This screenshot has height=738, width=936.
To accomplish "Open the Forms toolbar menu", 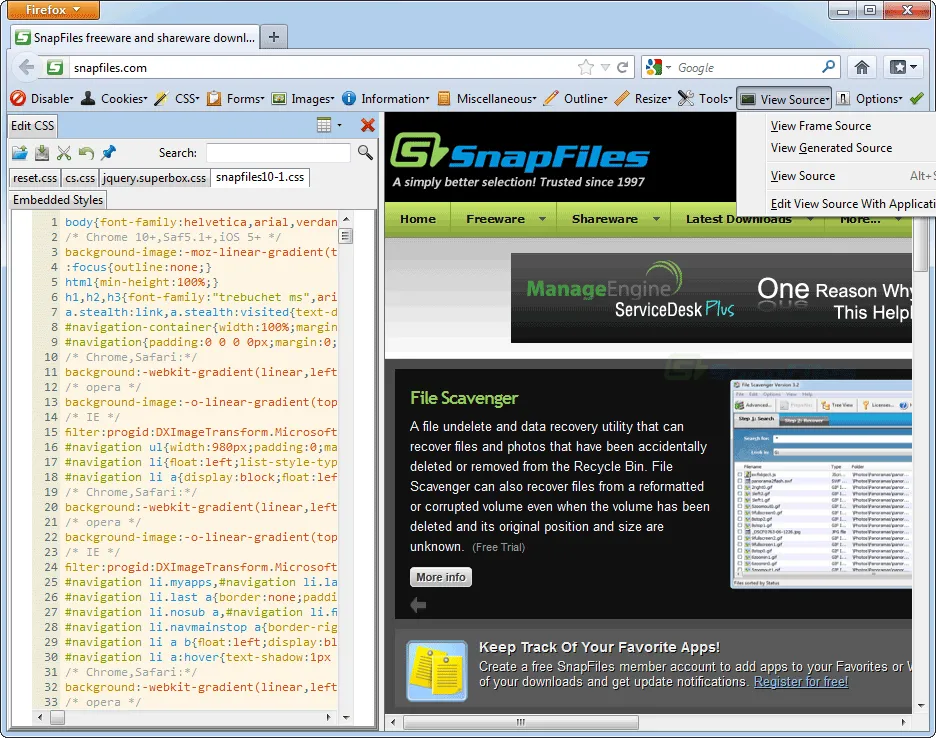I will coord(235,99).
